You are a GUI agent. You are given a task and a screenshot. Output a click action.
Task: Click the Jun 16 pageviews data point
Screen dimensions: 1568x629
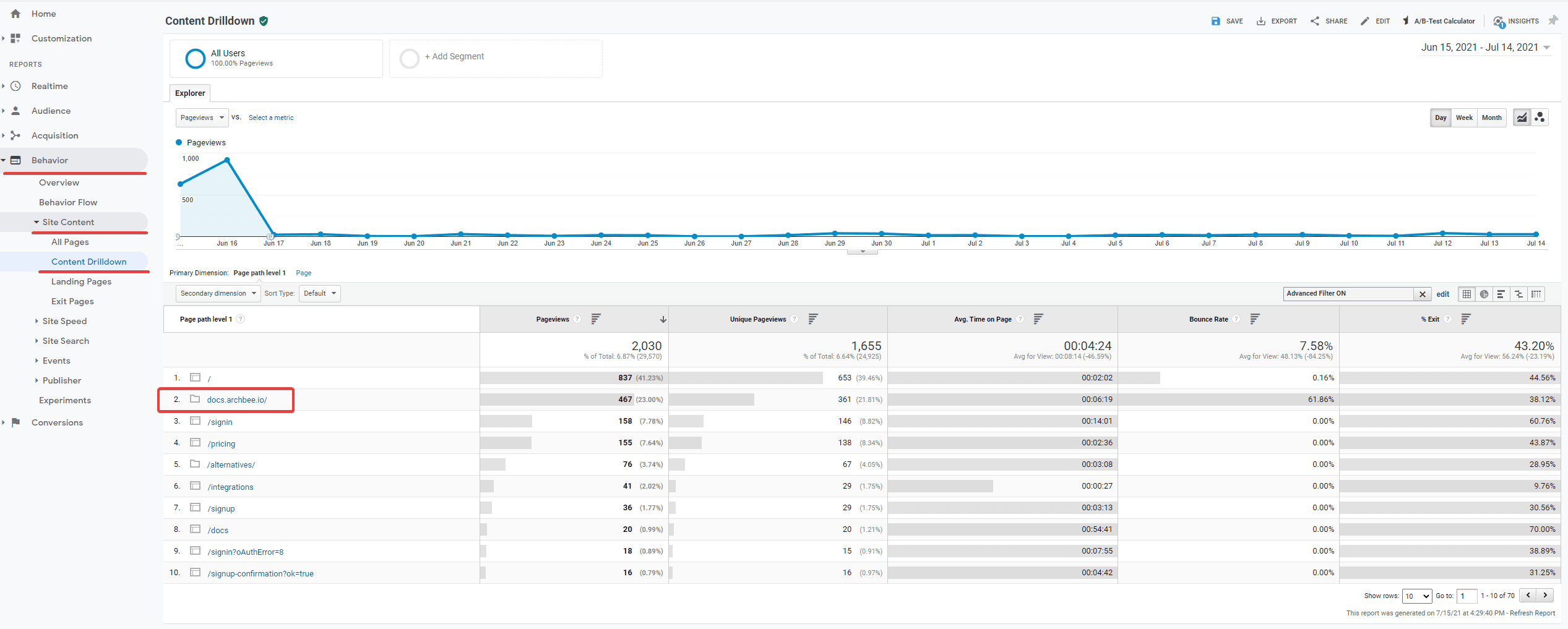pyautogui.click(x=227, y=160)
